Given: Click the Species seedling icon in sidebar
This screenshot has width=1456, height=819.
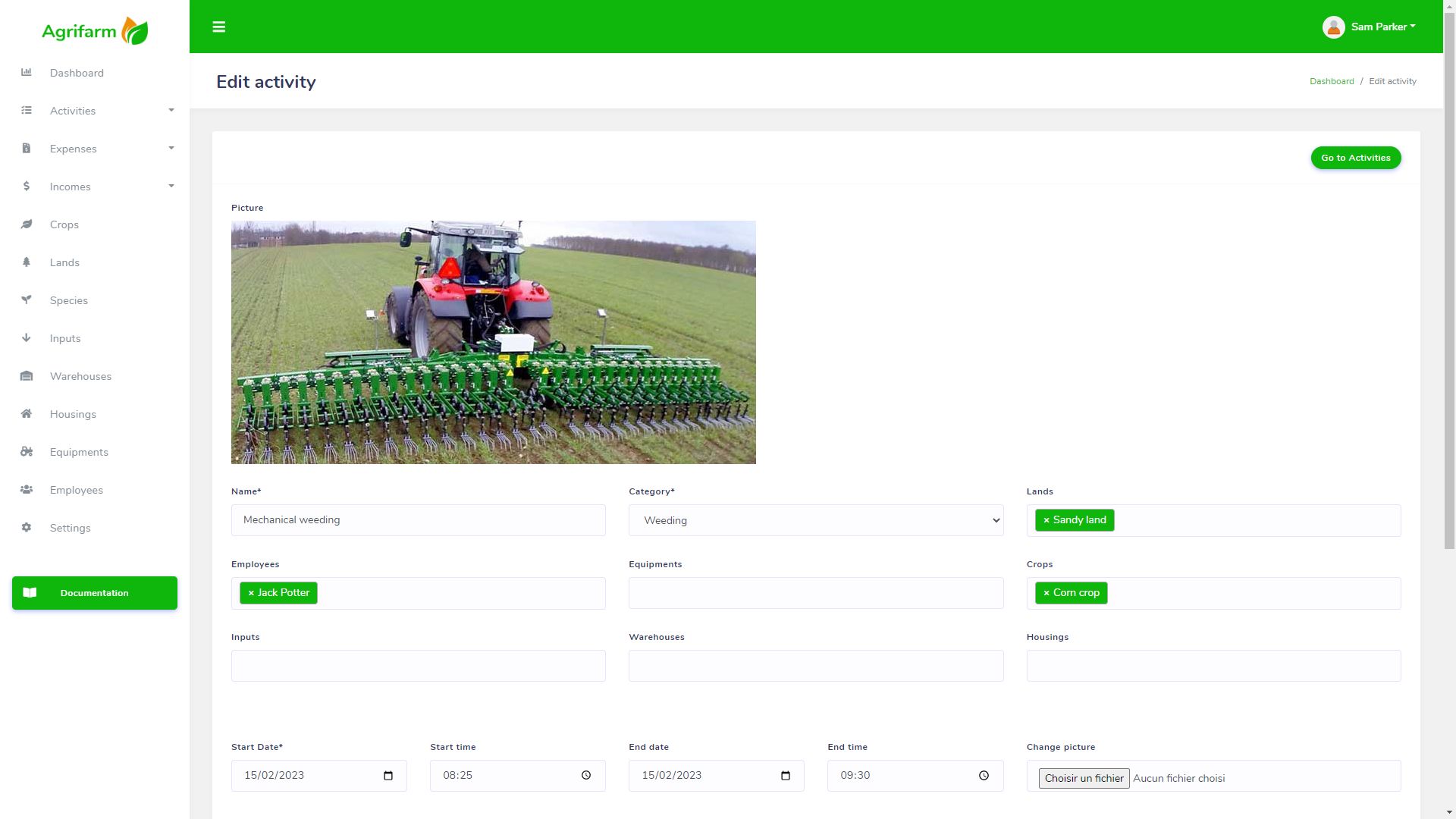Looking at the screenshot, I should coord(27,300).
